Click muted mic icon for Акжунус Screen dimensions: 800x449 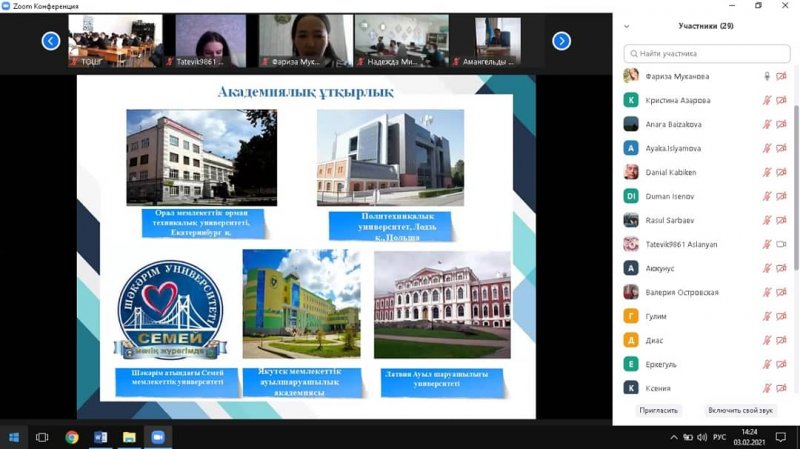(x=766, y=268)
